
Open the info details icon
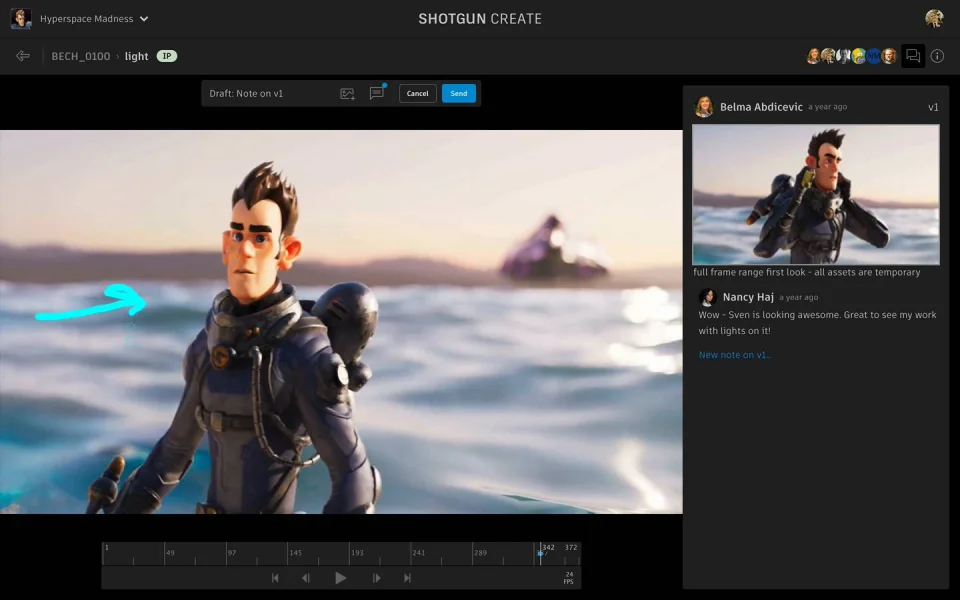(937, 56)
